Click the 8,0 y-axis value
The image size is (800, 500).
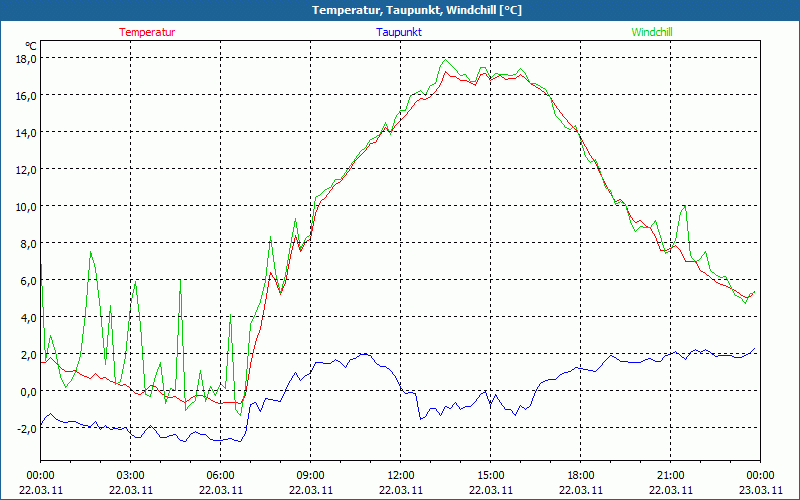(x=29, y=243)
